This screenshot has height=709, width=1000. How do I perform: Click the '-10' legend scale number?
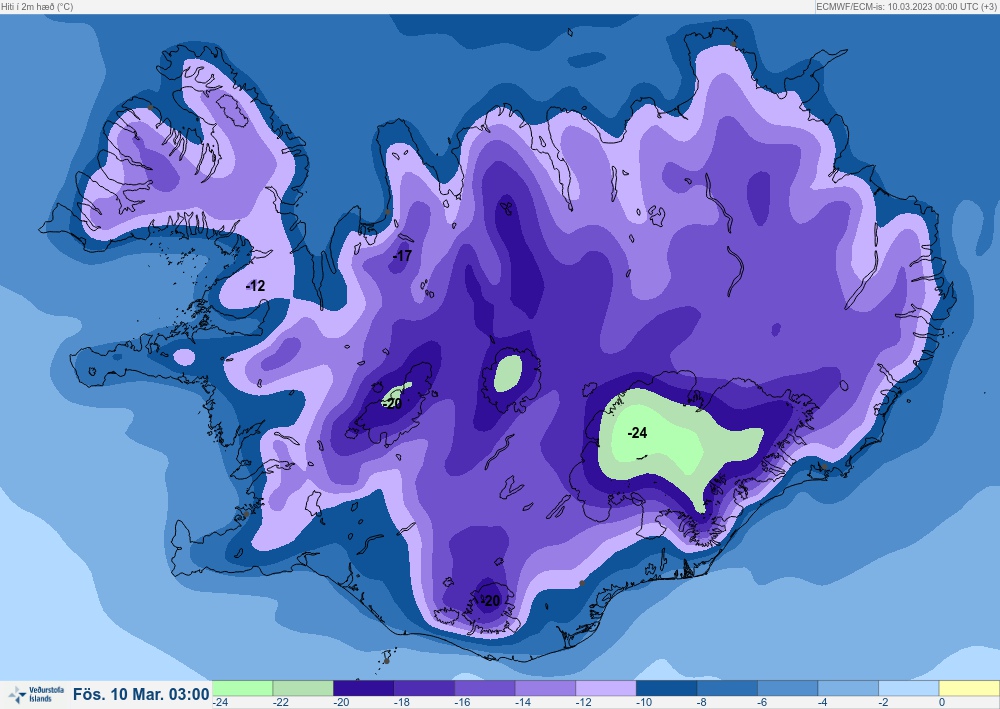point(643,702)
